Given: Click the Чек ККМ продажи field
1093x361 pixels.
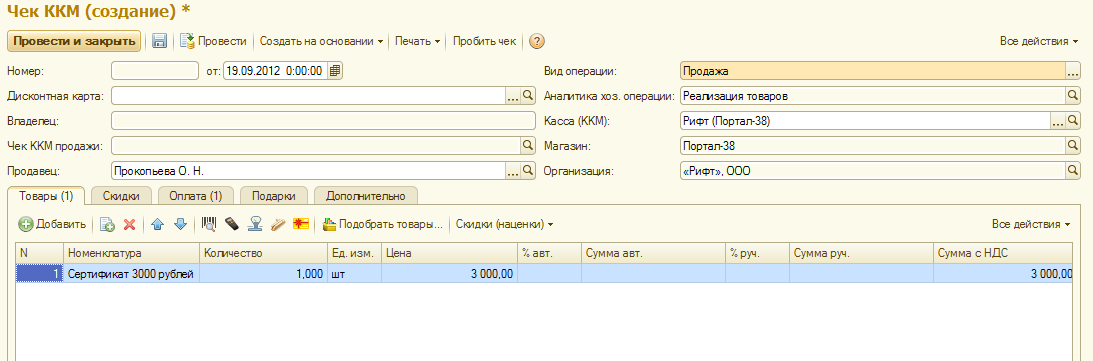Looking at the screenshot, I should pyautogui.click(x=316, y=145).
